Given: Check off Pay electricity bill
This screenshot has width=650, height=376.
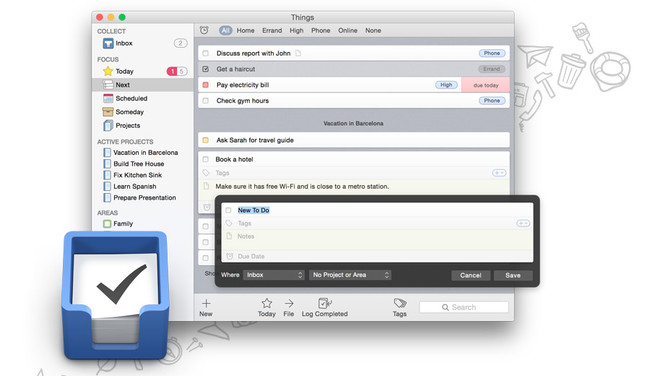Looking at the screenshot, I should click(x=206, y=85).
